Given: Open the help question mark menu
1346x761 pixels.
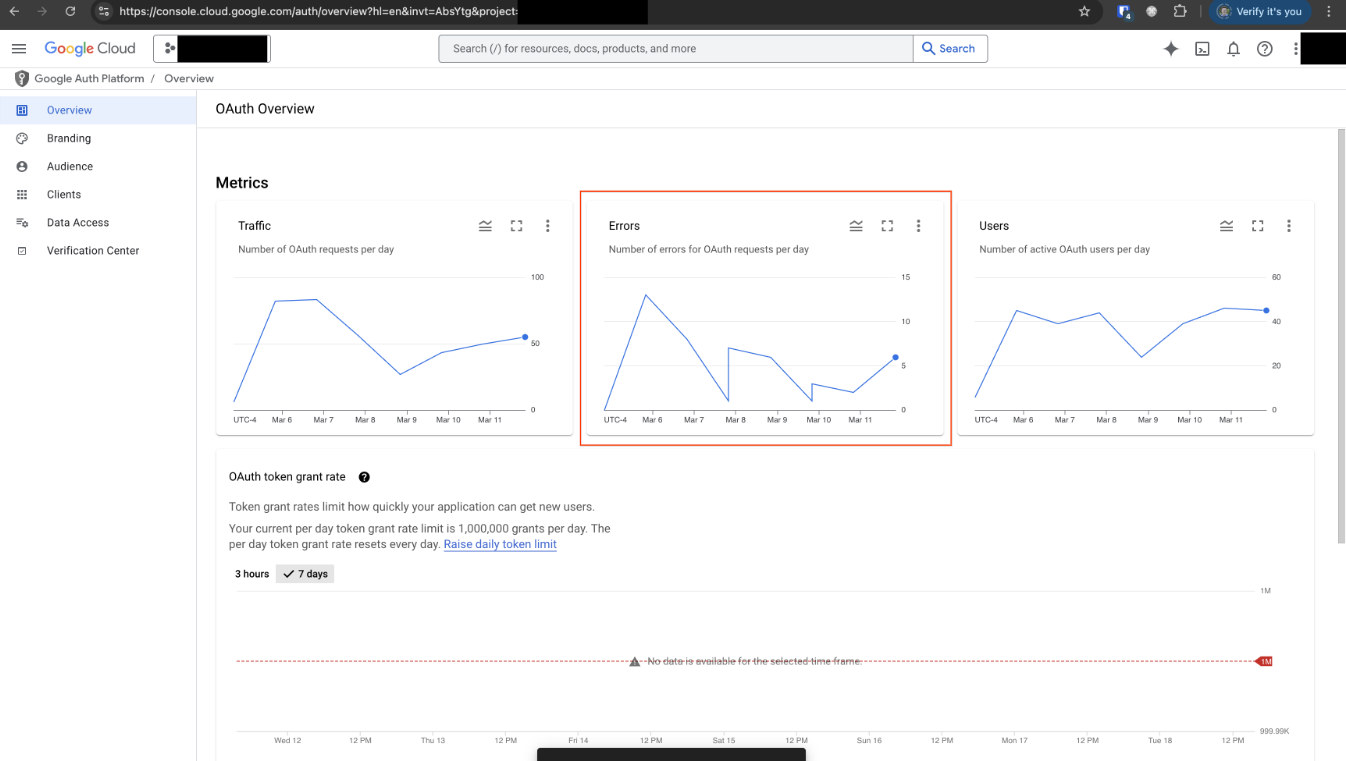Looking at the screenshot, I should 1265,49.
